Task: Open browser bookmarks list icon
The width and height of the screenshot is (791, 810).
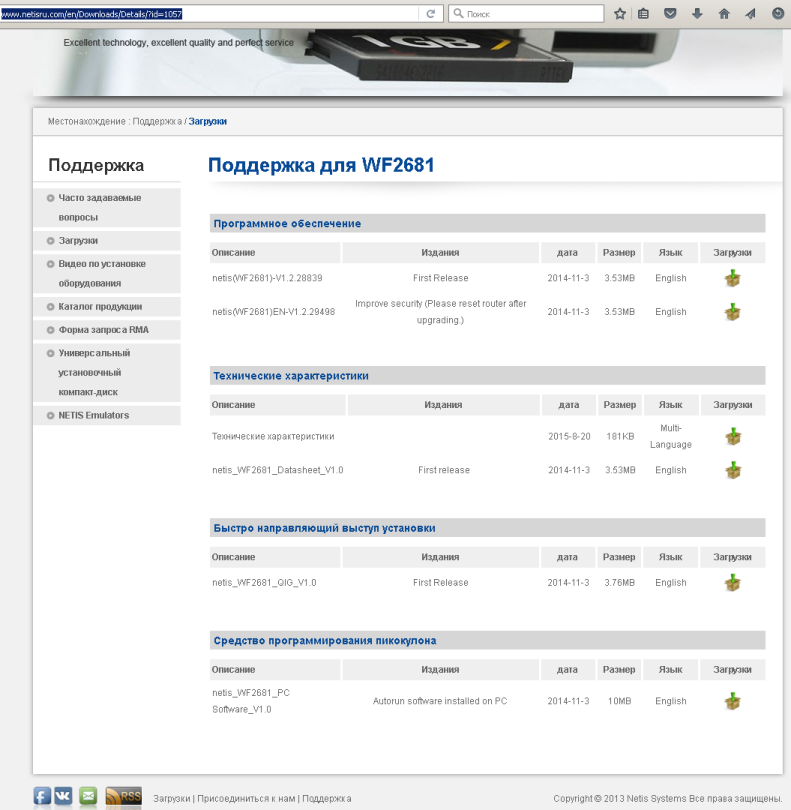Action: 643,14
